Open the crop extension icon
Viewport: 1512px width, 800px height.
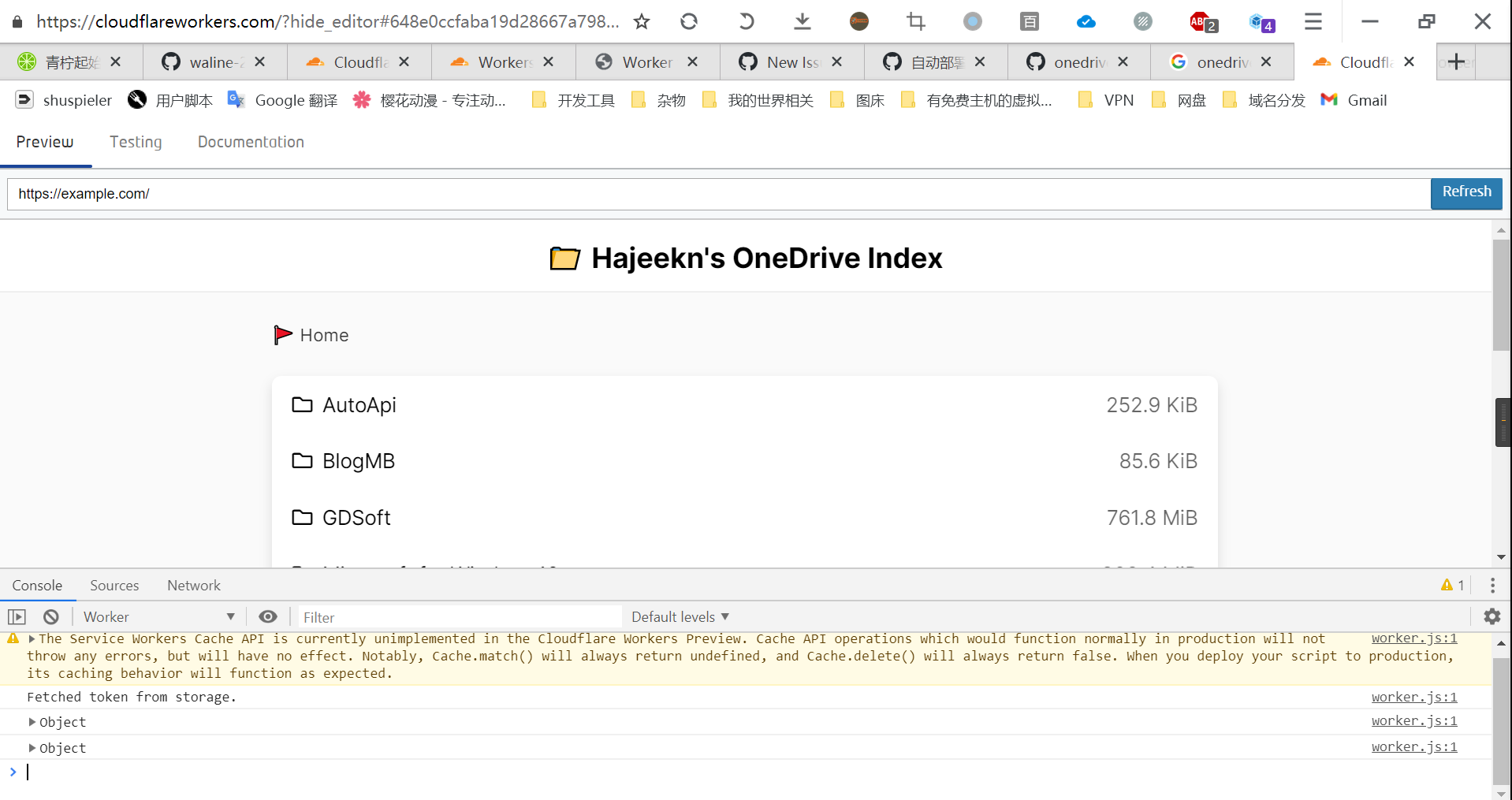point(915,21)
